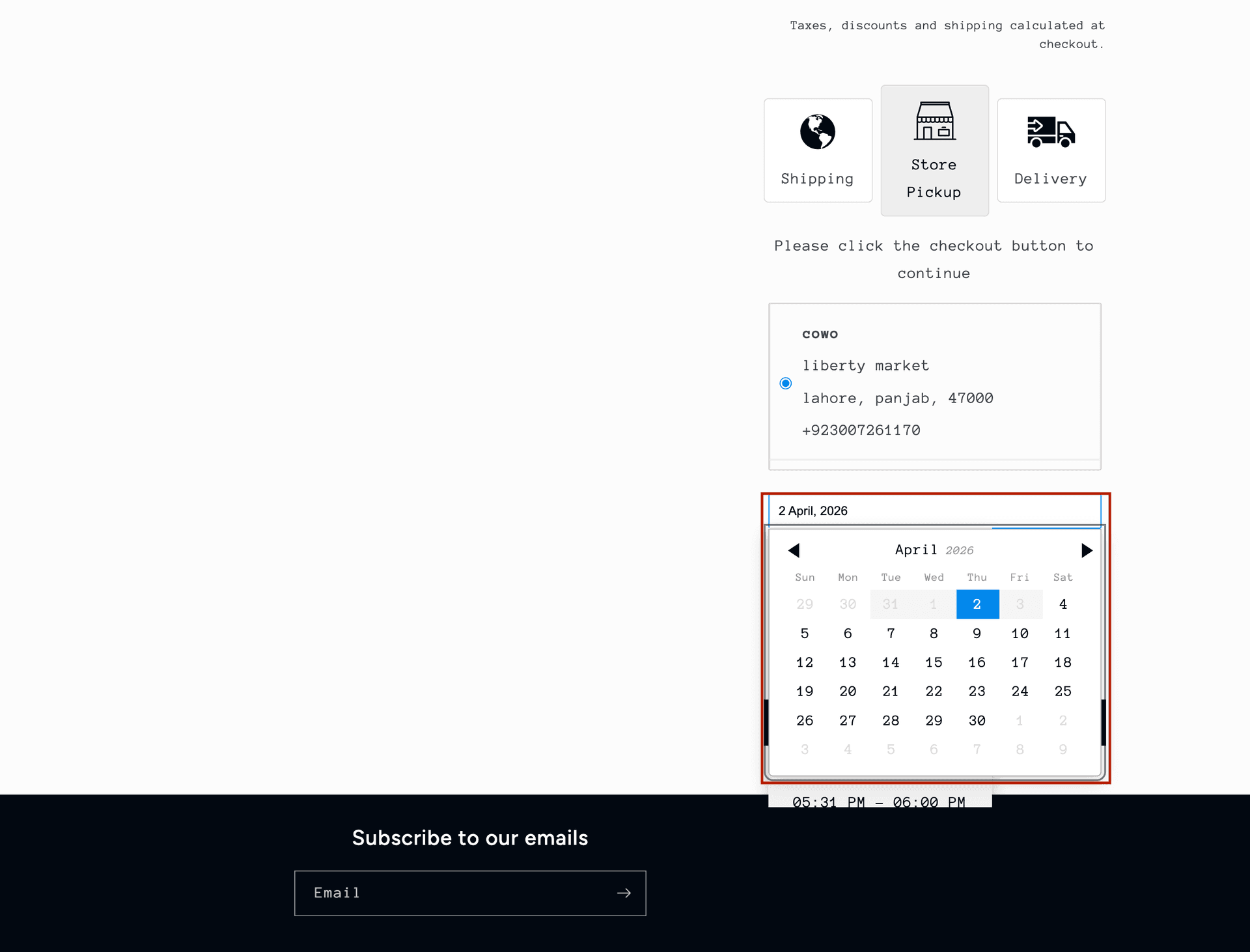The height and width of the screenshot is (952, 1250).
Task: Select the liberty market pickup location radio
Action: (x=785, y=384)
